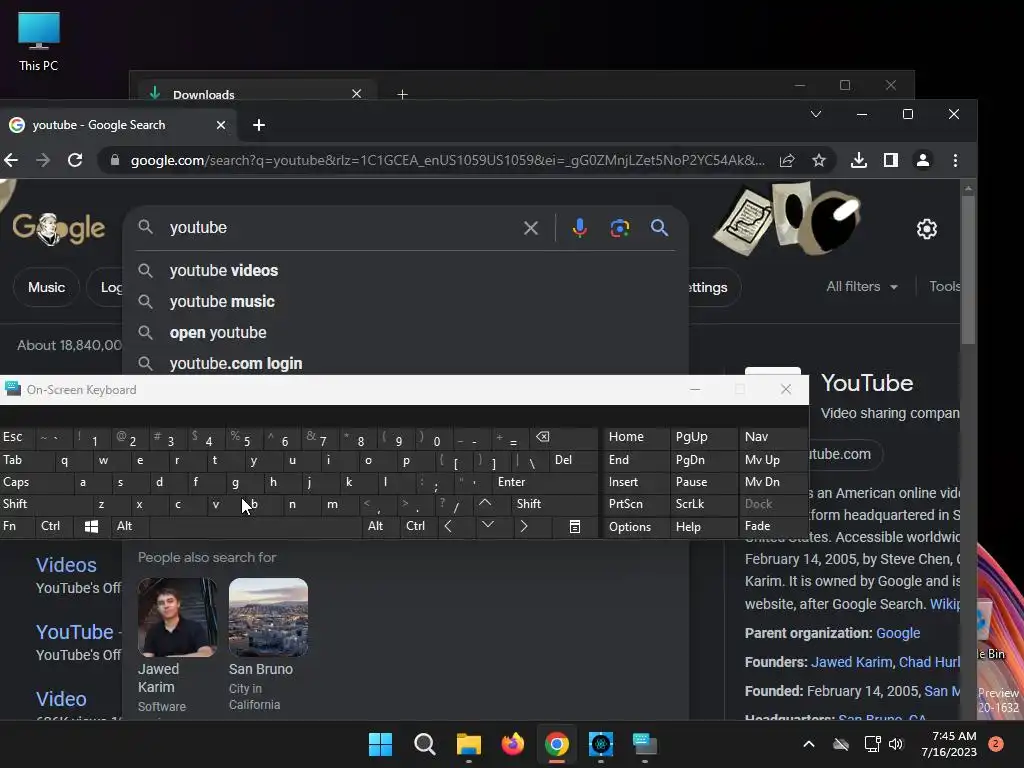1024x768 pixels.
Task: Toggle ScrLk key on keyboard
Action: tap(702, 504)
